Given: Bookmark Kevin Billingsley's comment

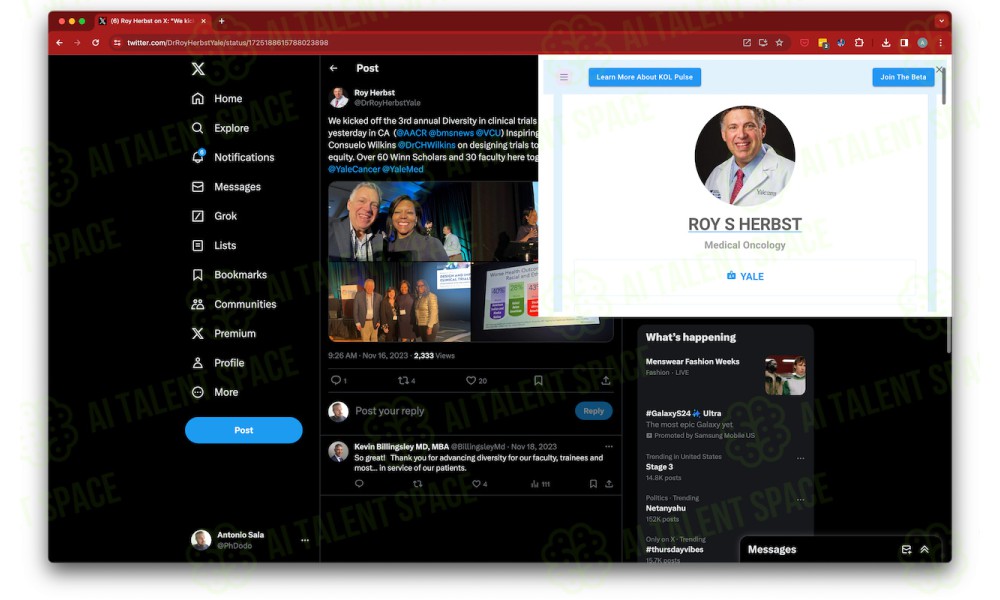Looking at the screenshot, I should pos(593,484).
